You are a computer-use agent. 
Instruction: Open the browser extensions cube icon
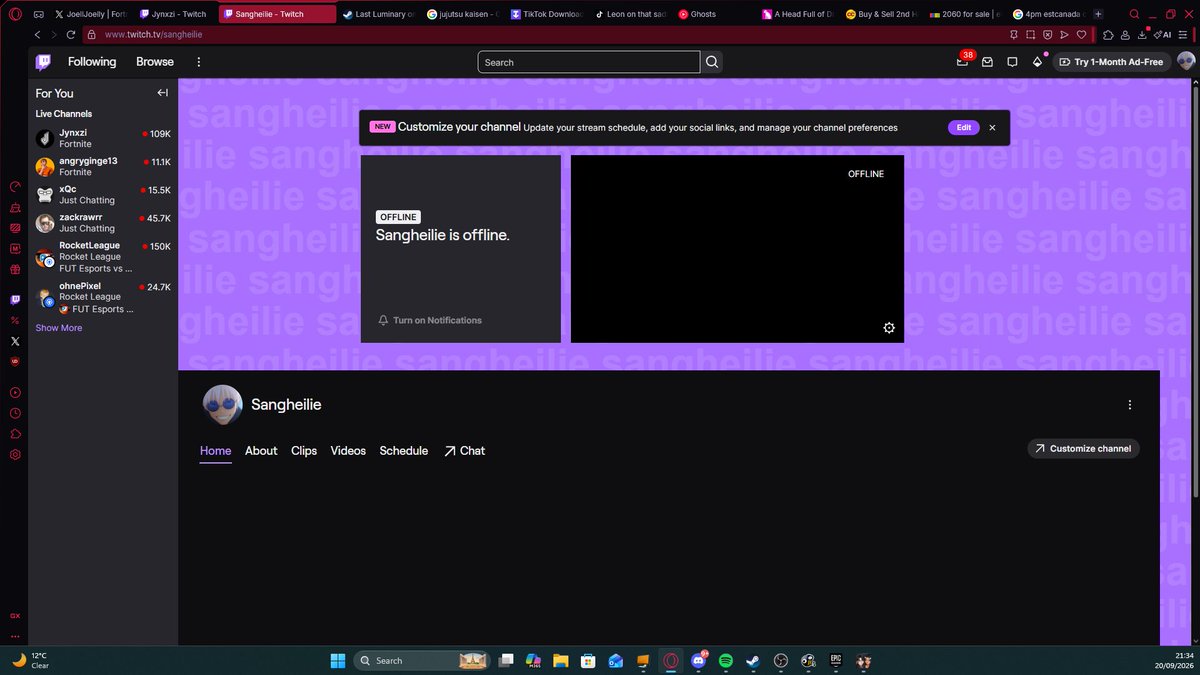(x=1109, y=34)
